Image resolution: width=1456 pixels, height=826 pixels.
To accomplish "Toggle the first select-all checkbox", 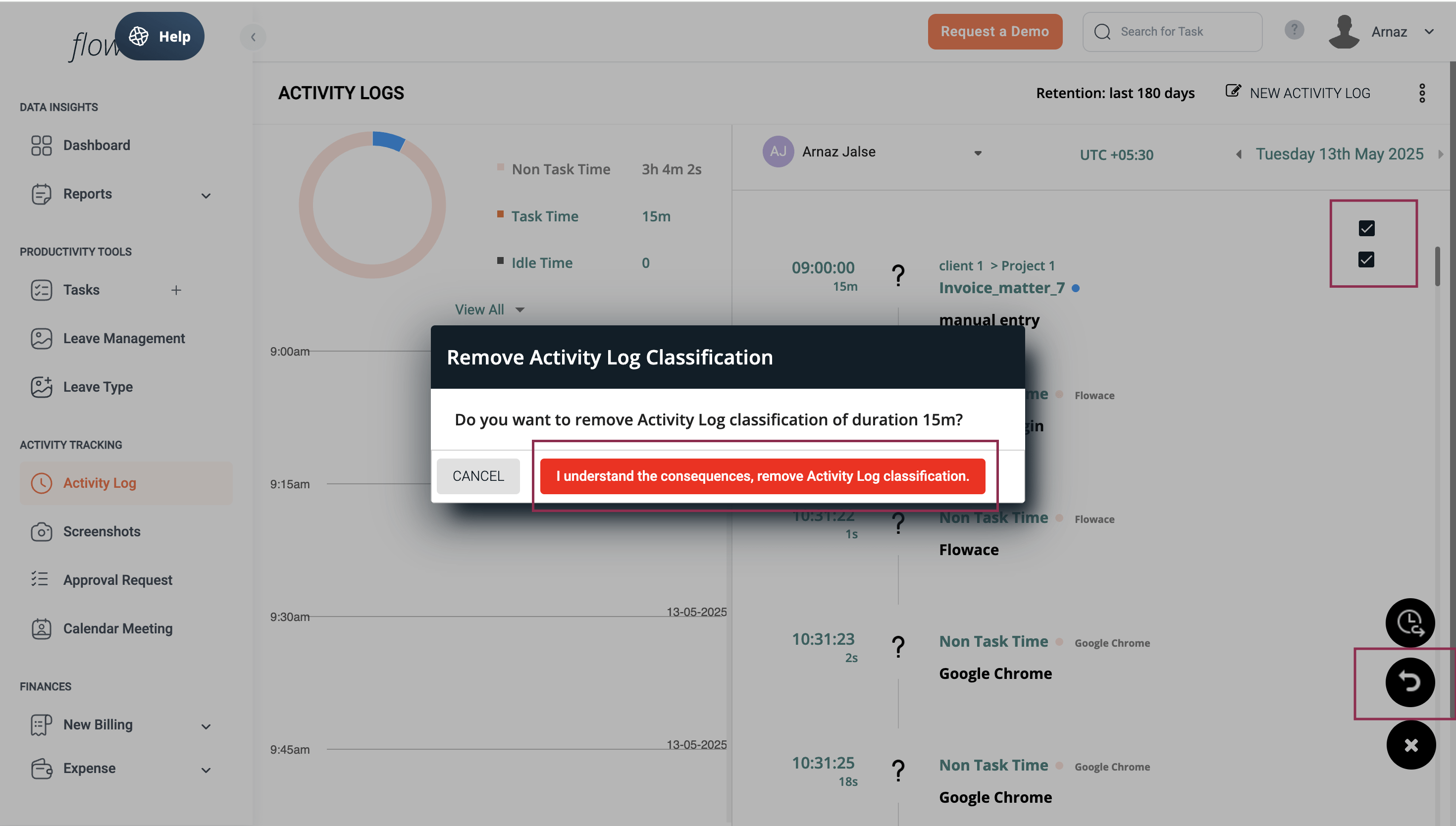I will point(1366,229).
